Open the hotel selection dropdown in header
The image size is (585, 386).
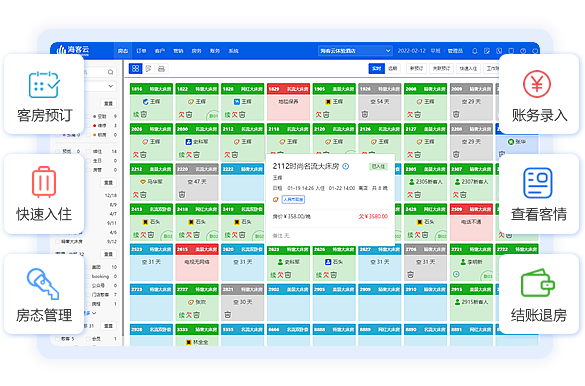[355, 51]
